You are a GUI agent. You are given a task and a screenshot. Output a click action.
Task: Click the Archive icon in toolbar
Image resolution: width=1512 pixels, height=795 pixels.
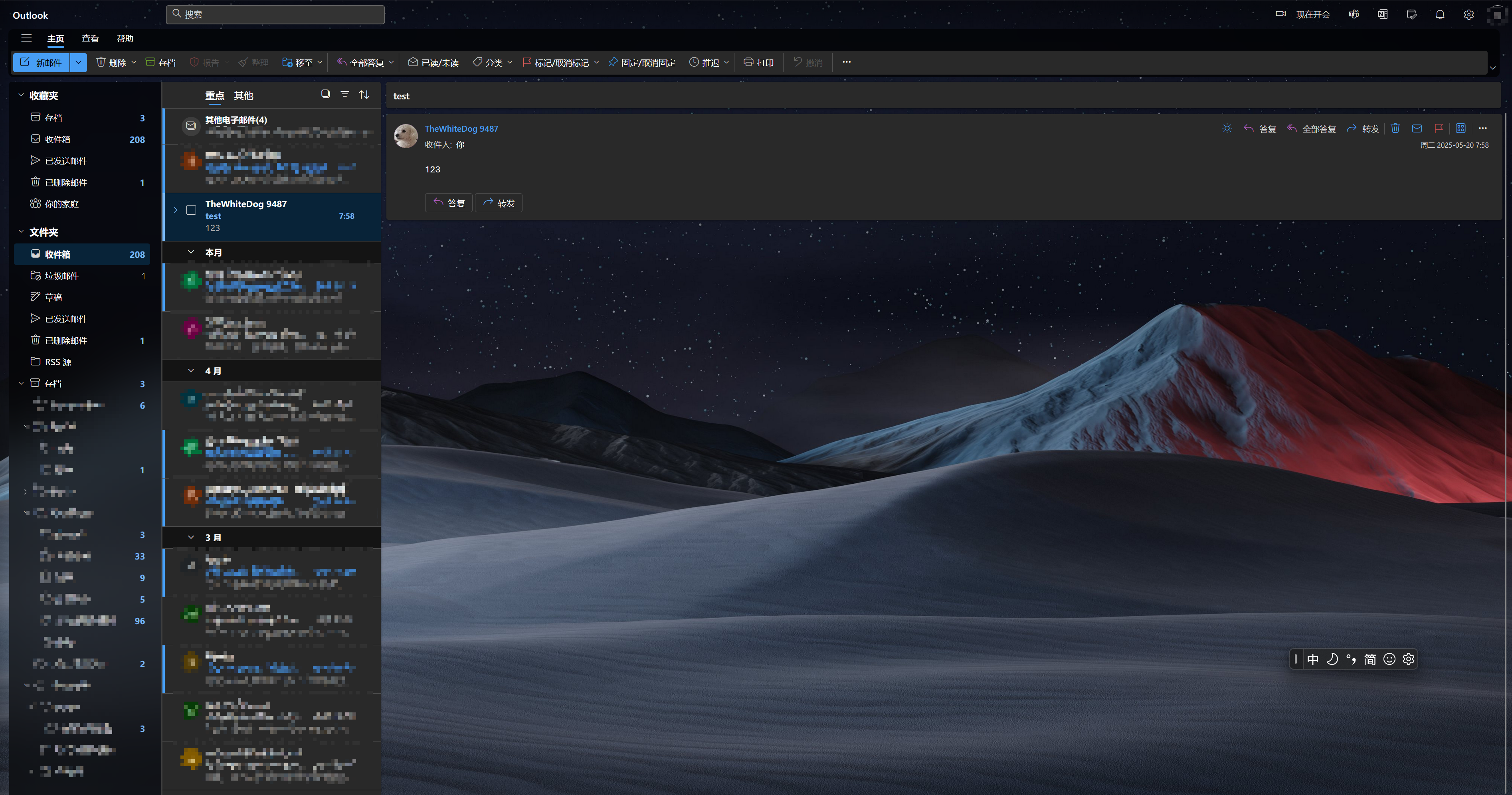150,62
